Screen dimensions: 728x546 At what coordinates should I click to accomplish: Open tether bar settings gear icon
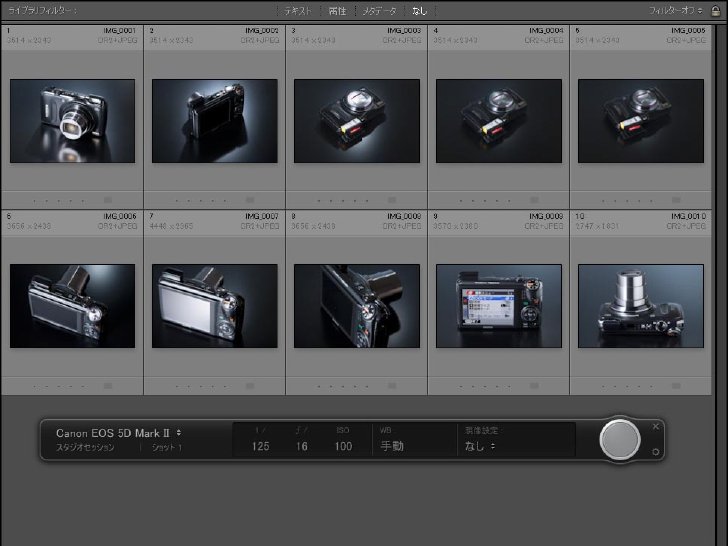656,452
